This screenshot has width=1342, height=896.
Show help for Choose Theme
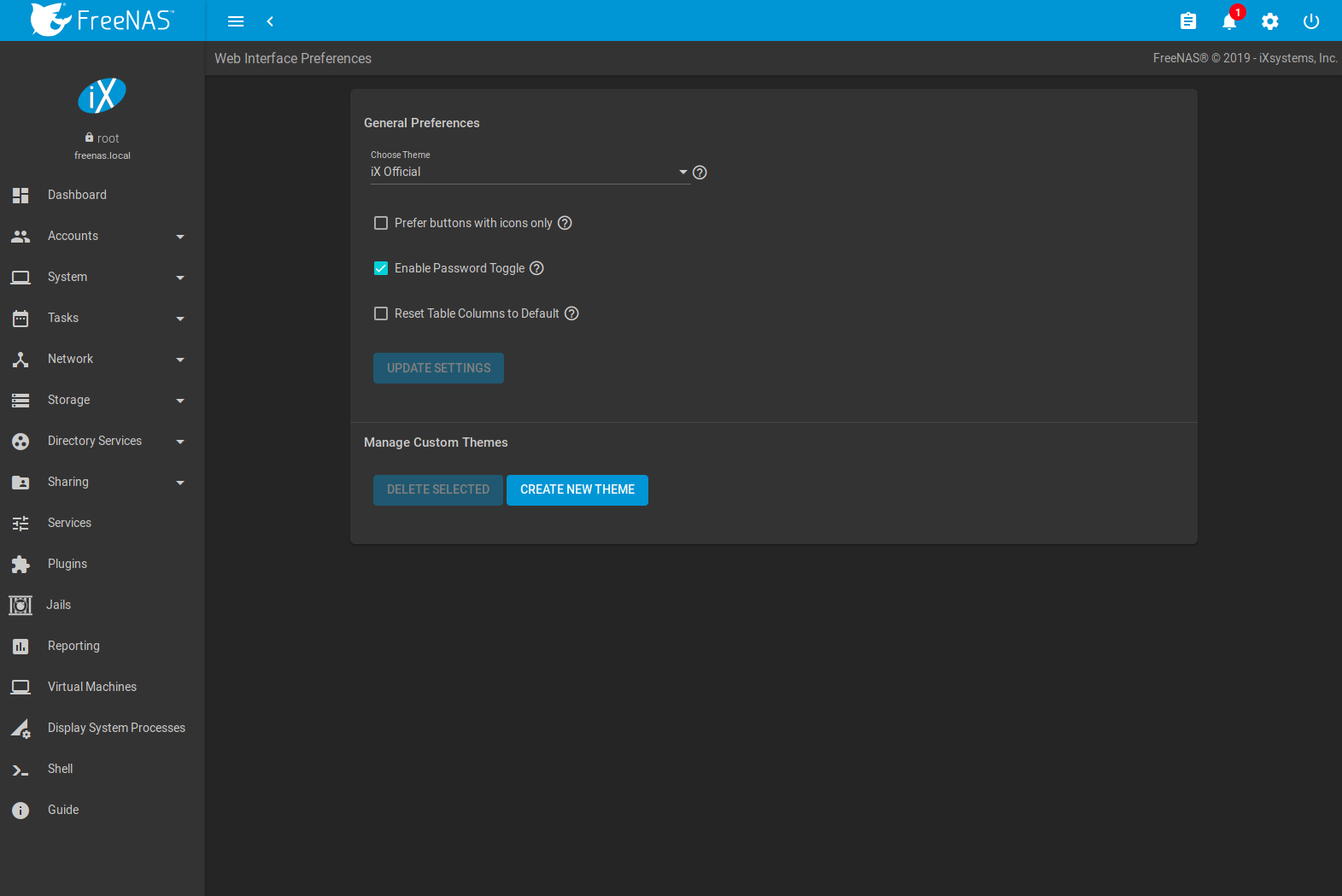point(700,173)
